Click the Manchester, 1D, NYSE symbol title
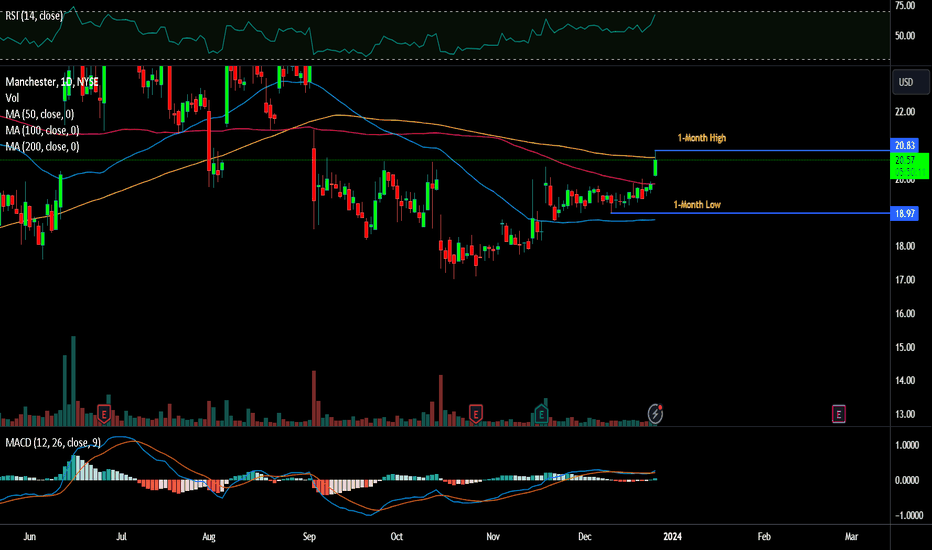Viewport: 932px width, 550px height. click(x=52, y=81)
